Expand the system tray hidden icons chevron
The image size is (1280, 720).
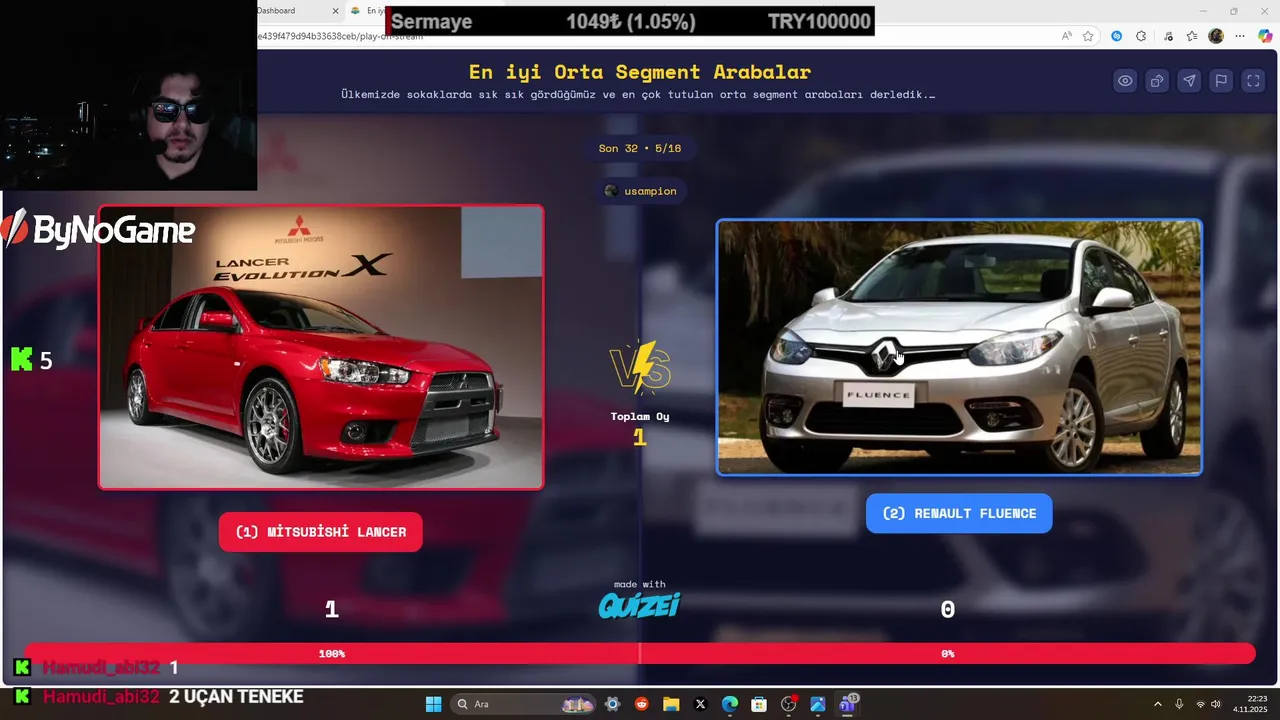(1158, 704)
